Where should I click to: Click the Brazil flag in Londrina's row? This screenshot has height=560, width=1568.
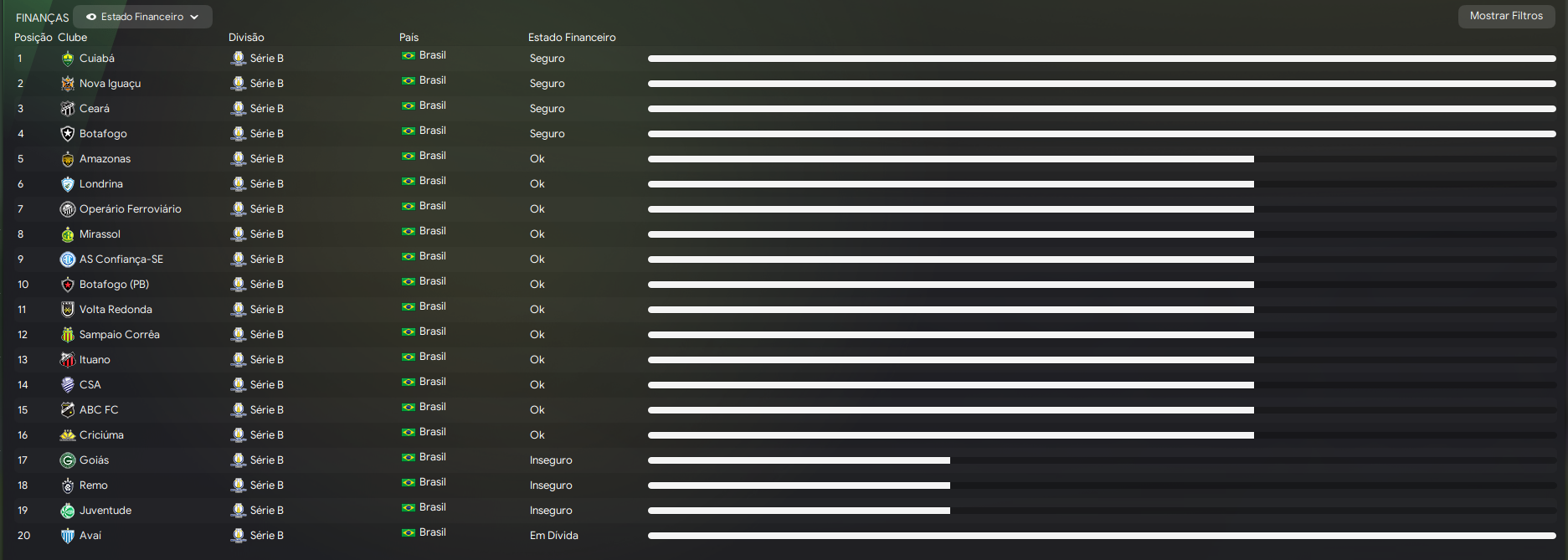pos(409,181)
